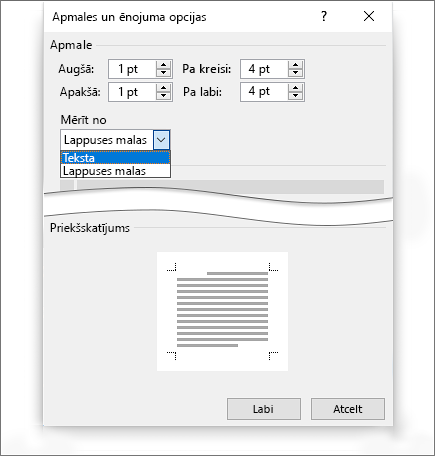Image resolution: width=435 pixels, height=456 pixels.
Task: Choose Lappuses malas option in list
Action: coord(115,171)
